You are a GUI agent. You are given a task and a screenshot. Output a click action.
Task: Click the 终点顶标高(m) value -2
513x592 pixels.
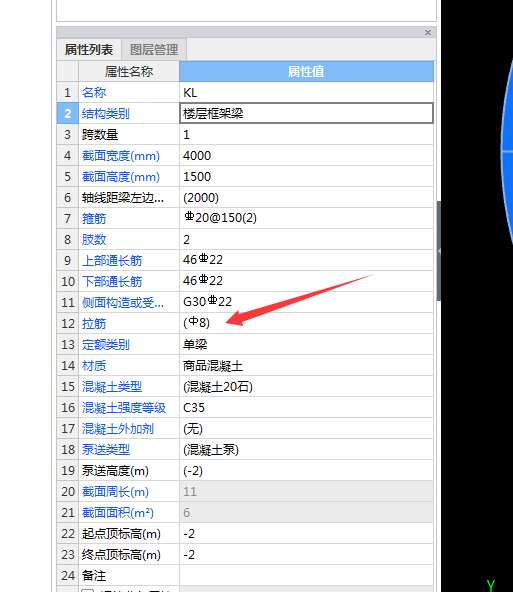(306, 555)
